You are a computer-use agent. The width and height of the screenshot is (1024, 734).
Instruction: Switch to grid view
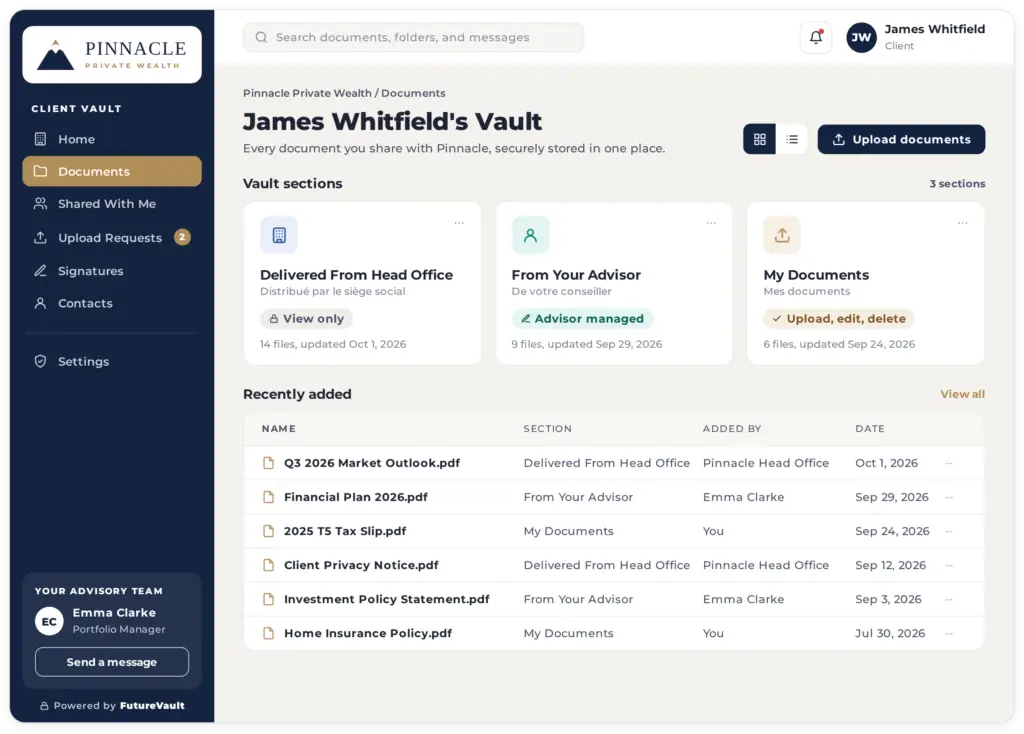tap(760, 139)
